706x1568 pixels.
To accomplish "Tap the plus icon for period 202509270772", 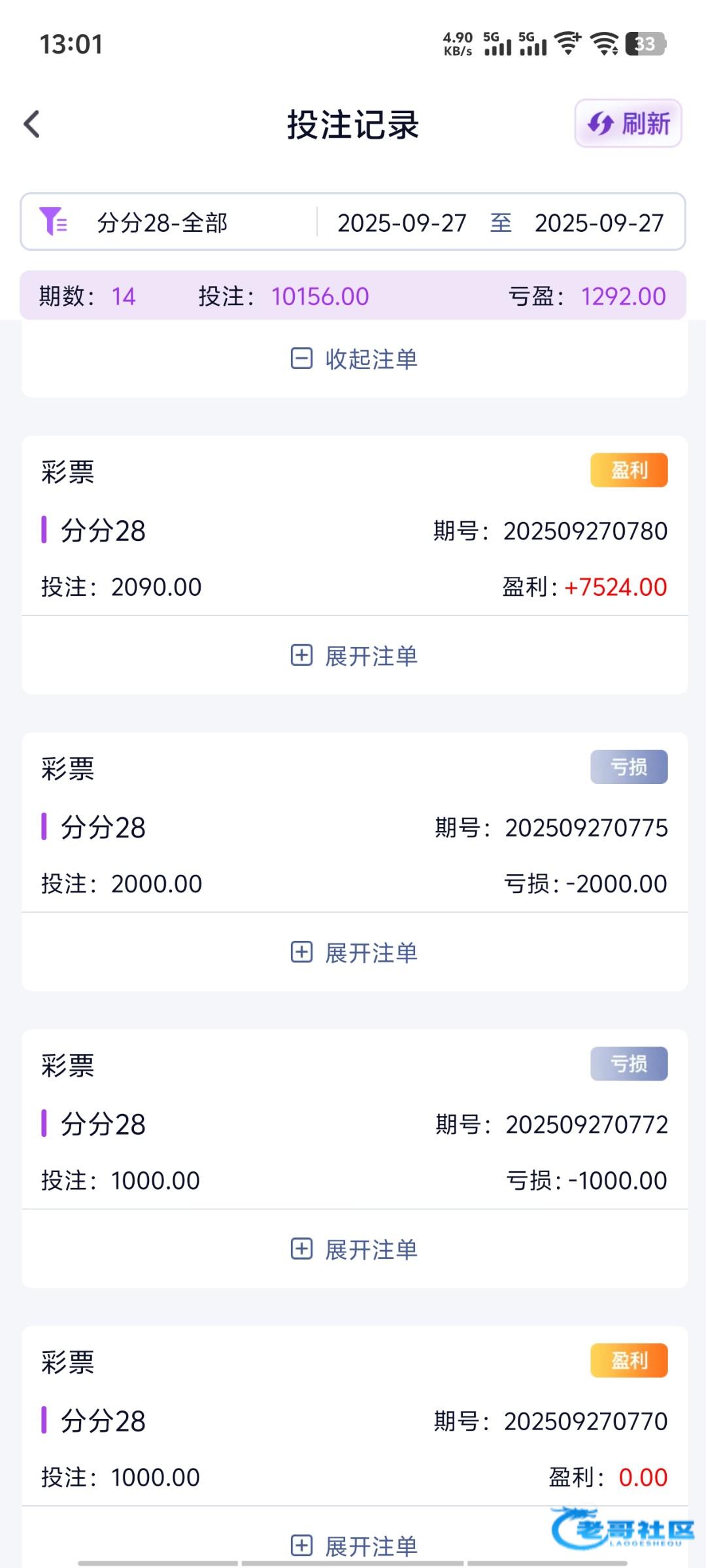I will click(301, 1249).
